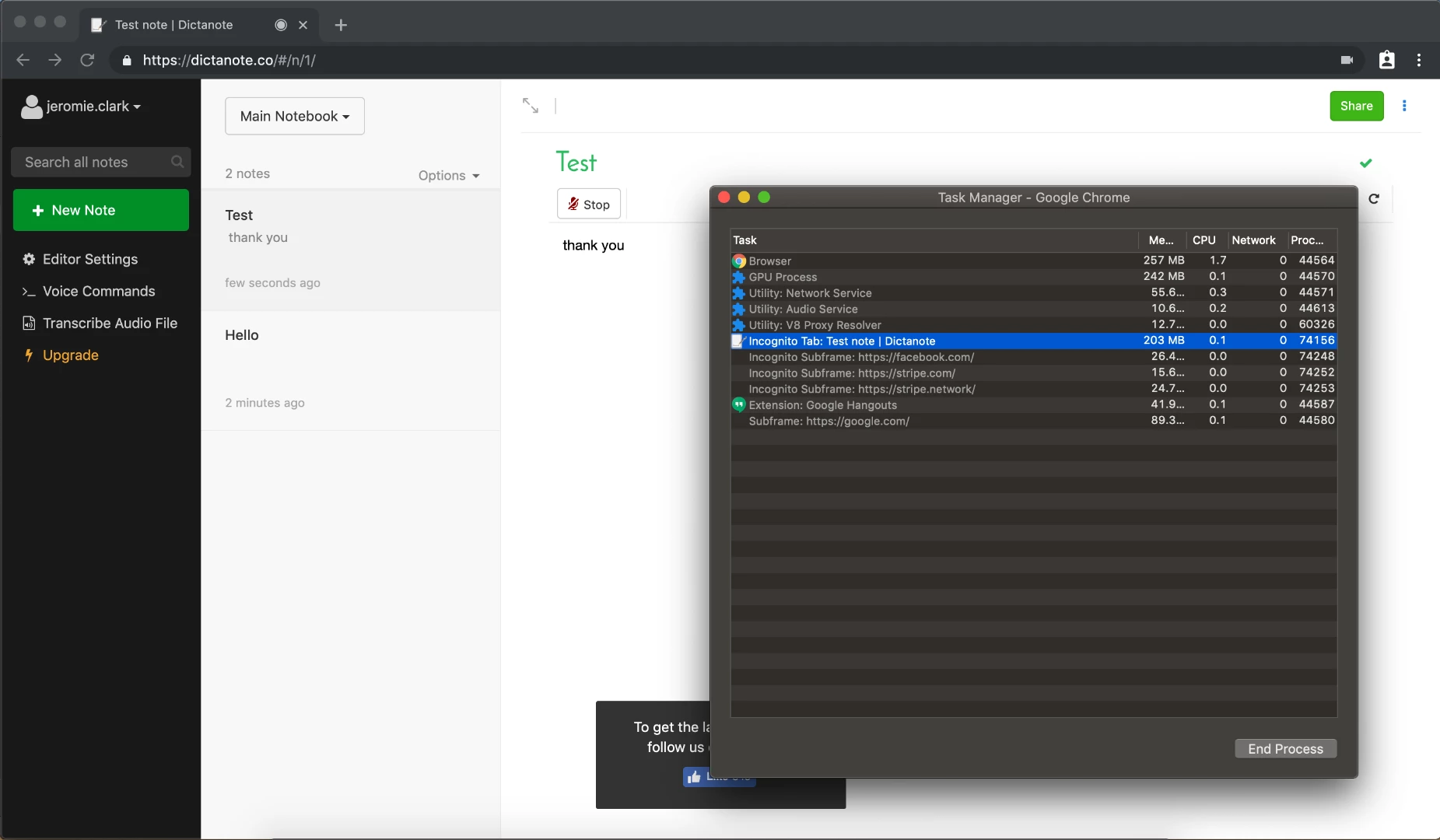Reload the Dictanote page

click(x=87, y=60)
